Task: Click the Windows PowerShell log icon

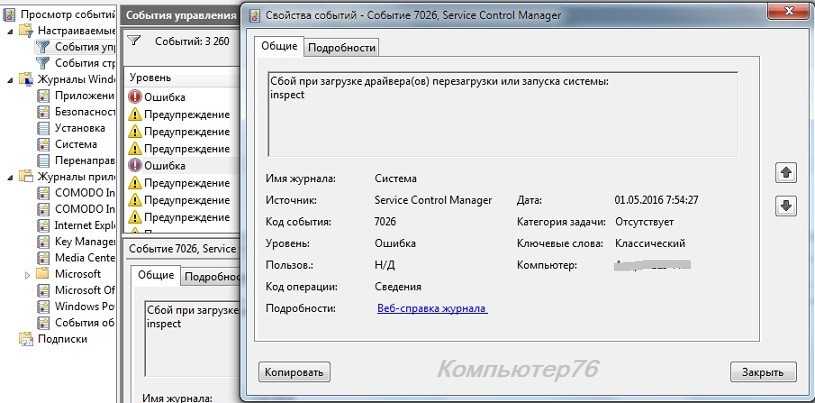Action: 44,306
